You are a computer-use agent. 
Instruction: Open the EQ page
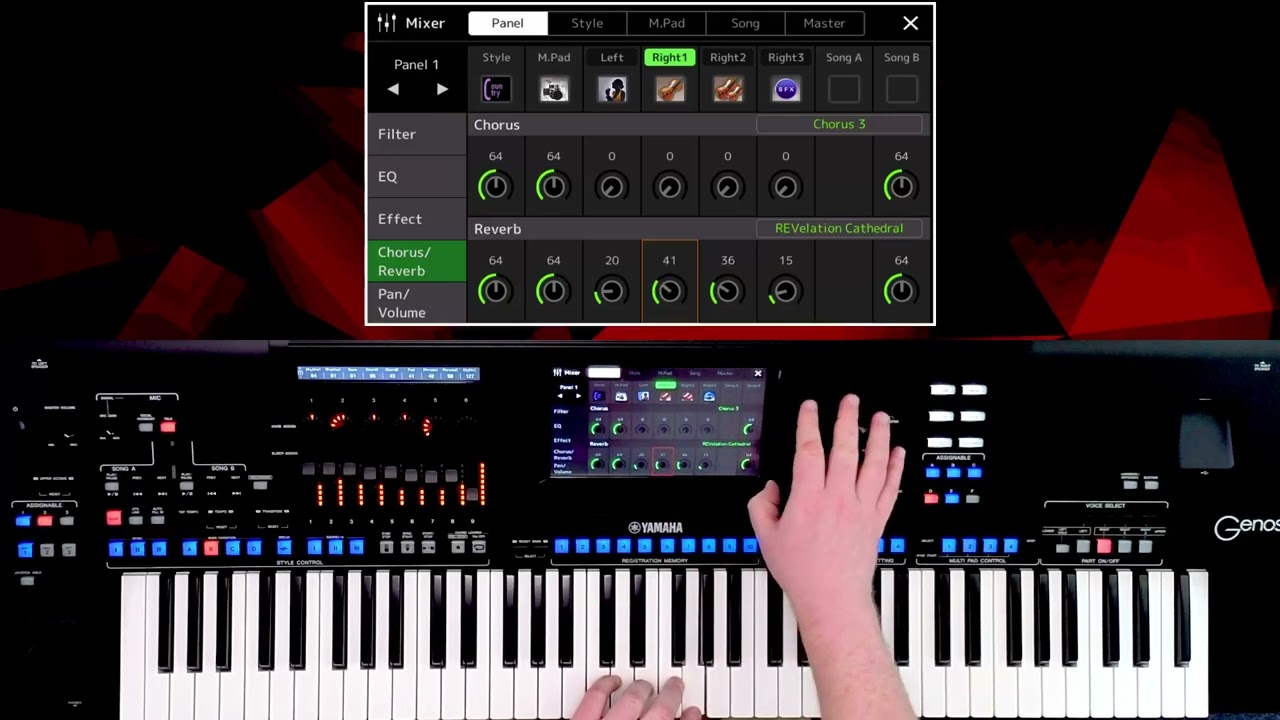417,177
